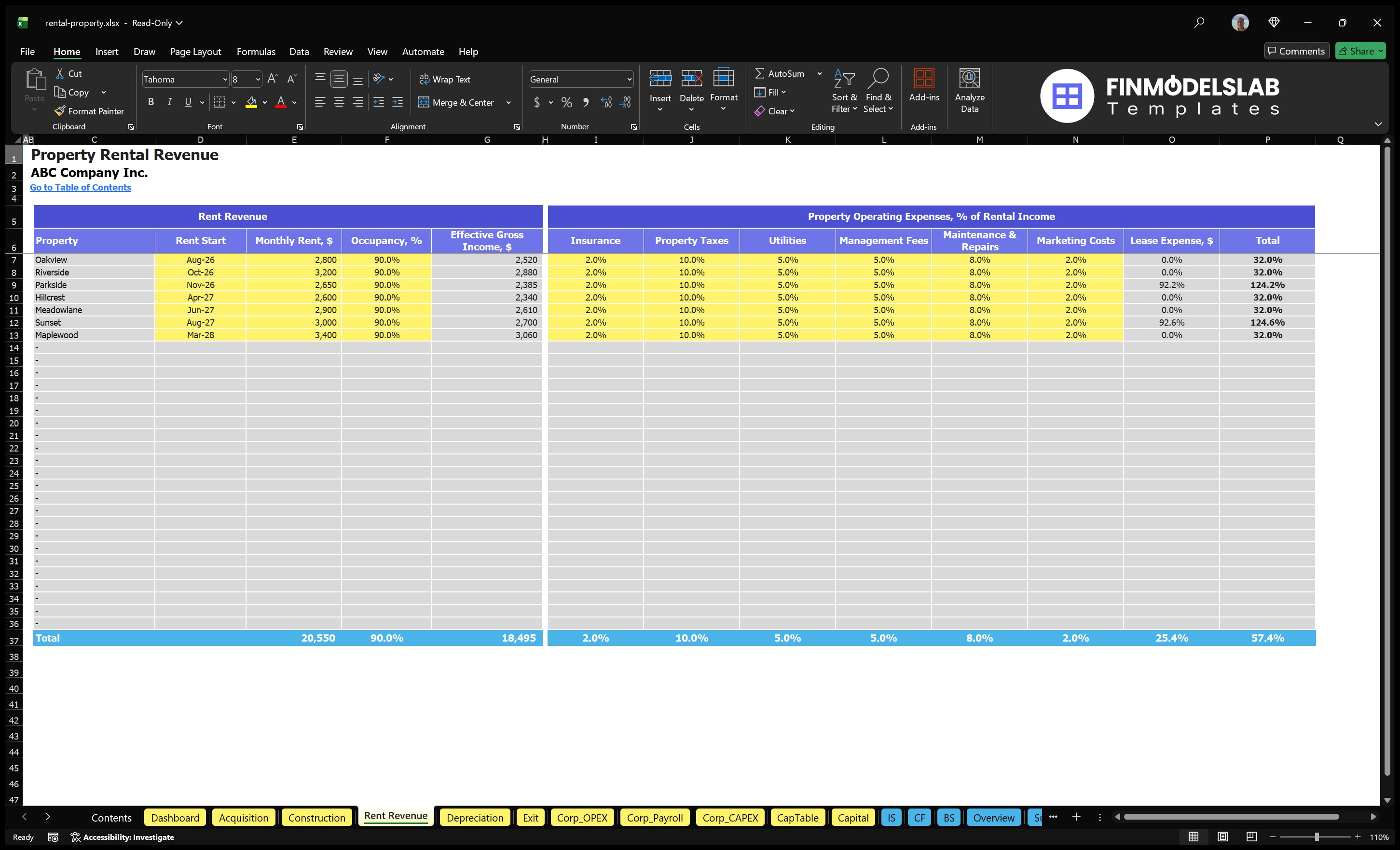Decrease font size with the smaller A
Image resolution: width=1400 pixels, height=850 pixels.
tap(292, 79)
